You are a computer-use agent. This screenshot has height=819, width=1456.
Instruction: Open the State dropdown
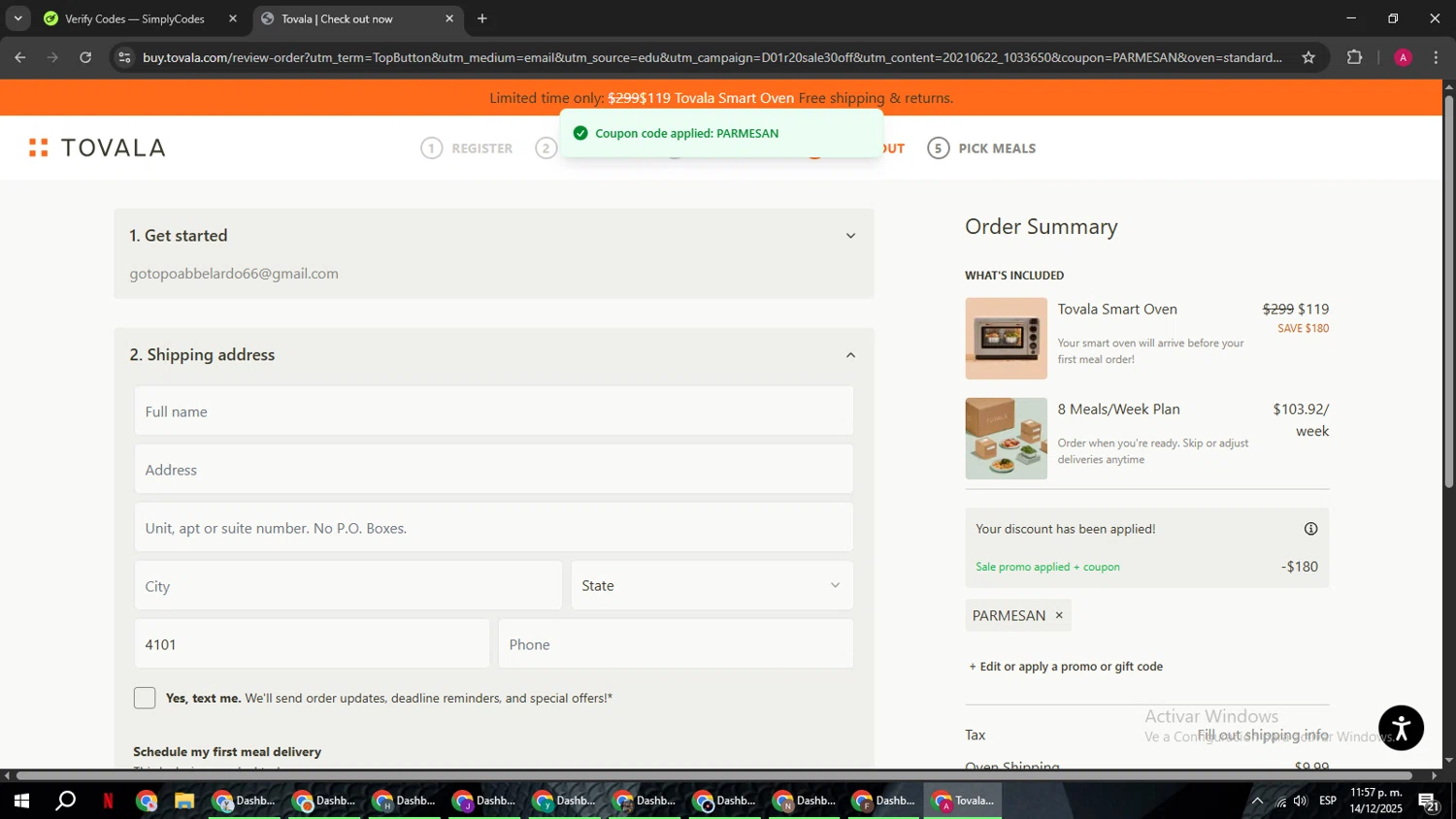click(x=711, y=585)
